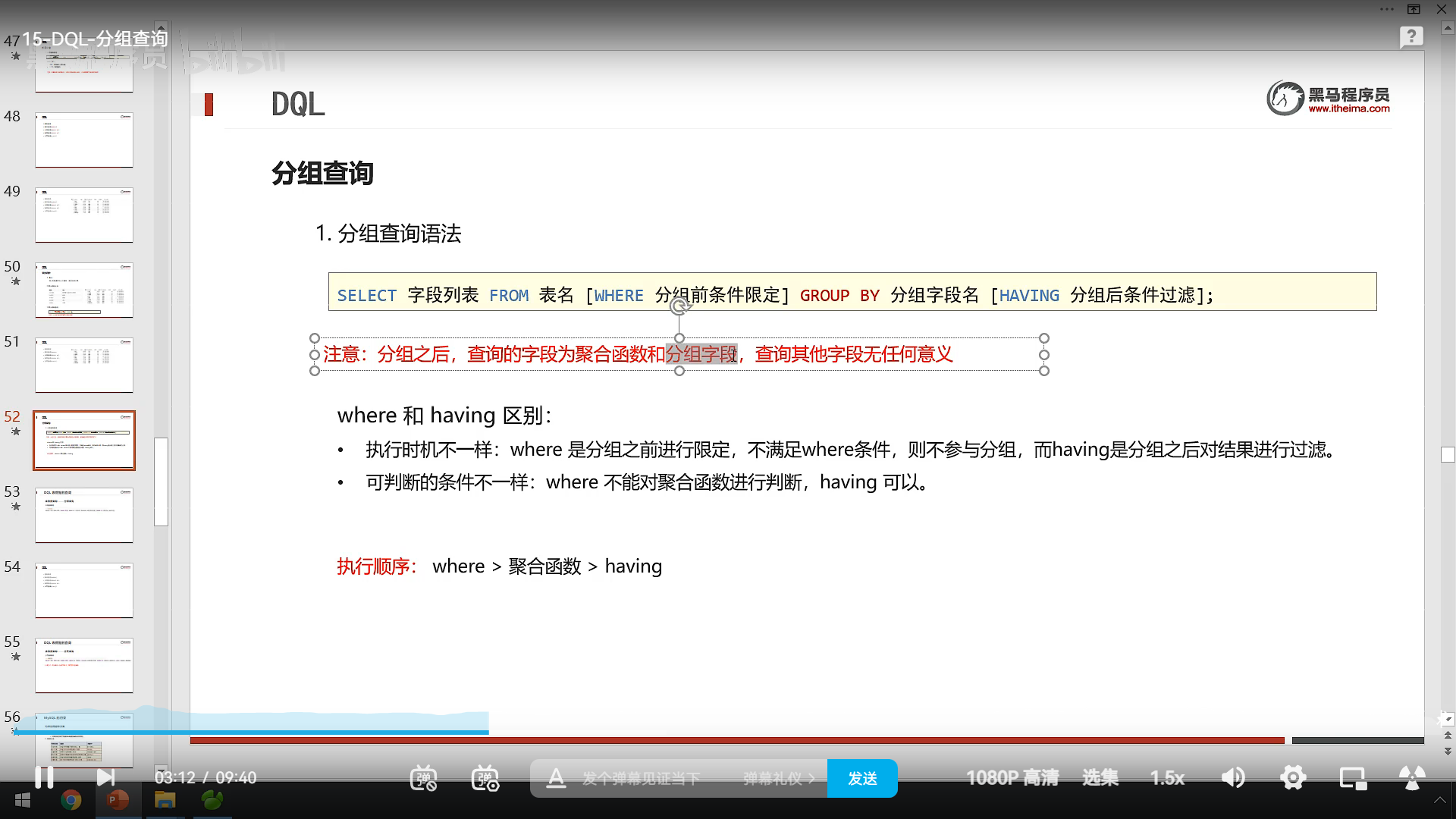Toggle danmaku display off
Viewport: 1456px width, 819px height.
(423, 778)
